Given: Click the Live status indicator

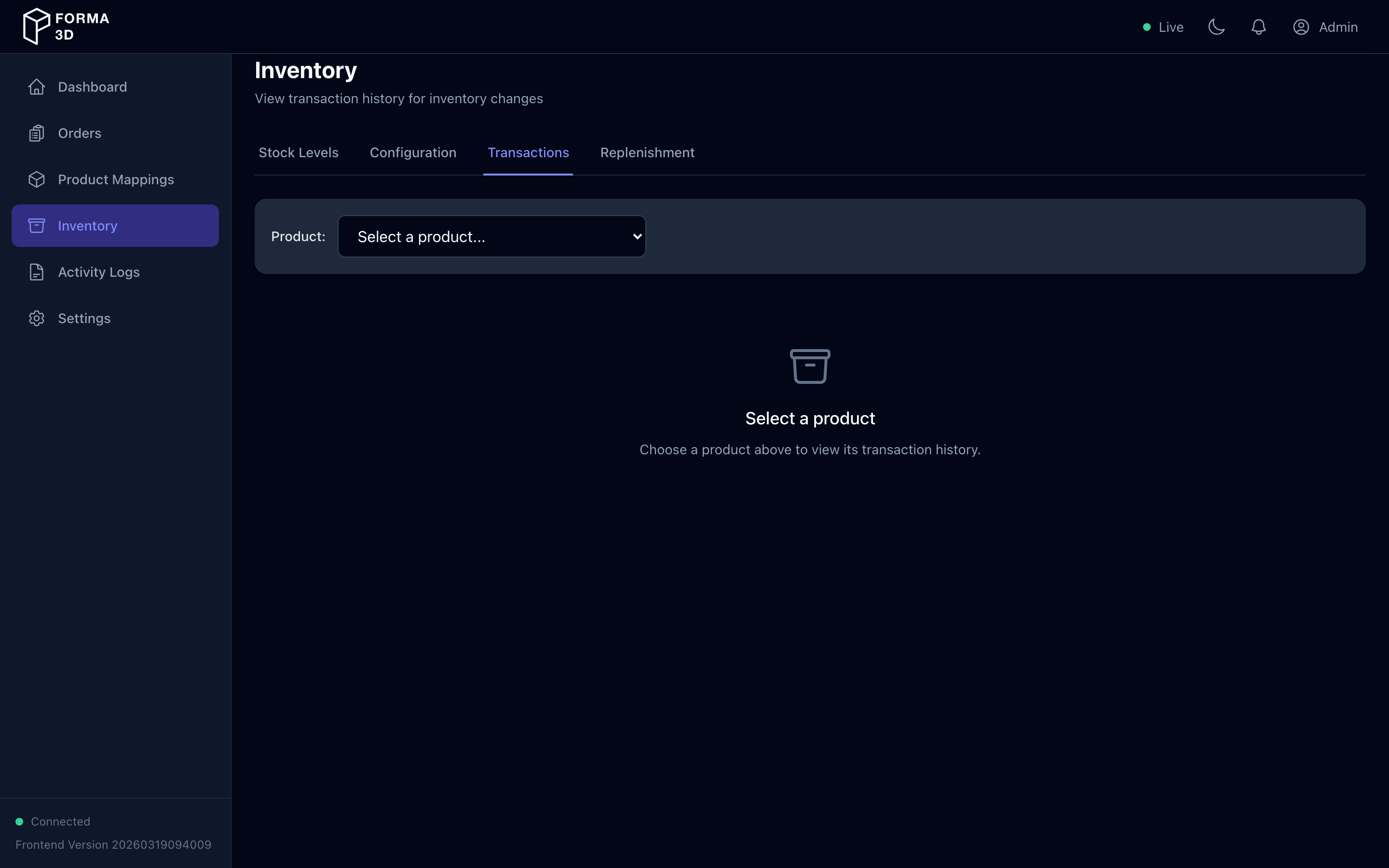Looking at the screenshot, I should (x=1163, y=27).
